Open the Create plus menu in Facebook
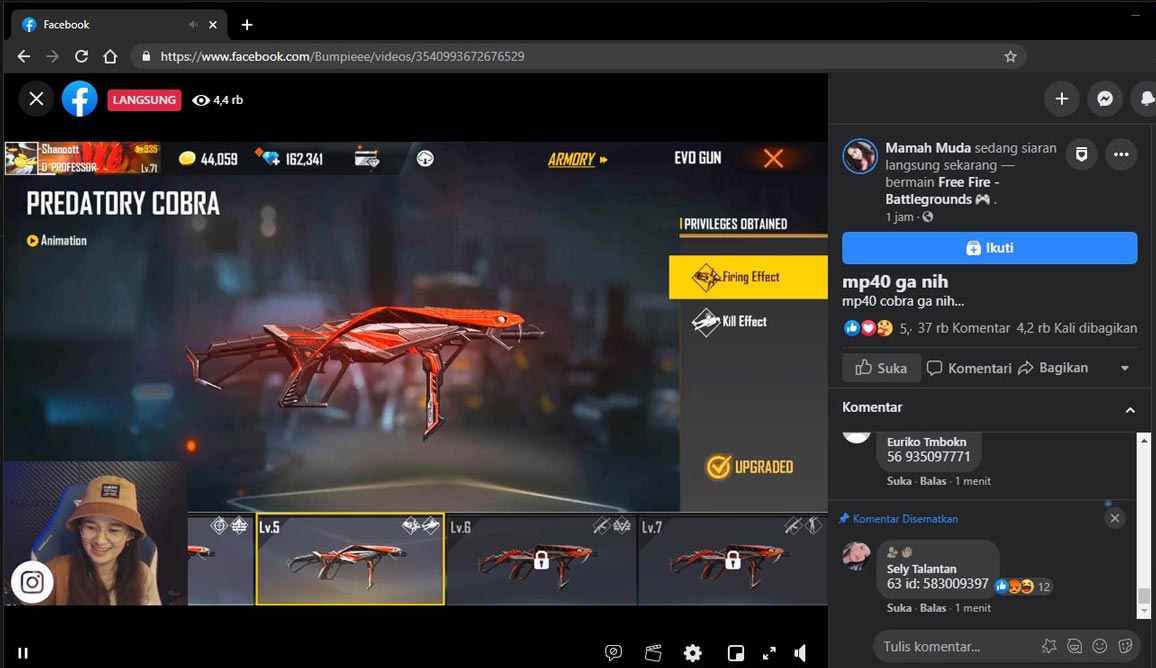Image resolution: width=1156 pixels, height=668 pixels. (x=1062, y=99)
